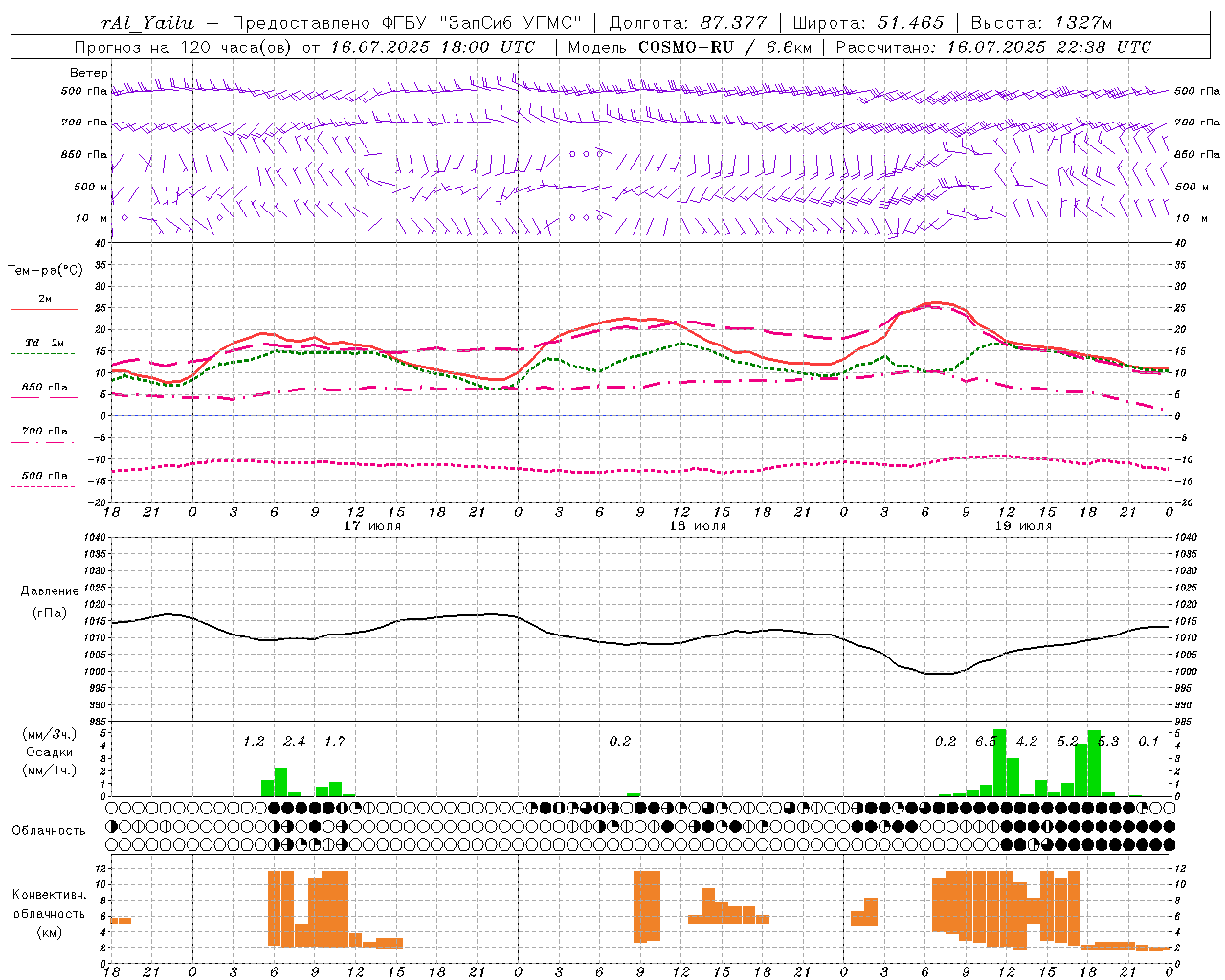The height and width of the screenshot is (980, 1225).
Task: Click the date label 19 июля
Action: point(1023,526)
